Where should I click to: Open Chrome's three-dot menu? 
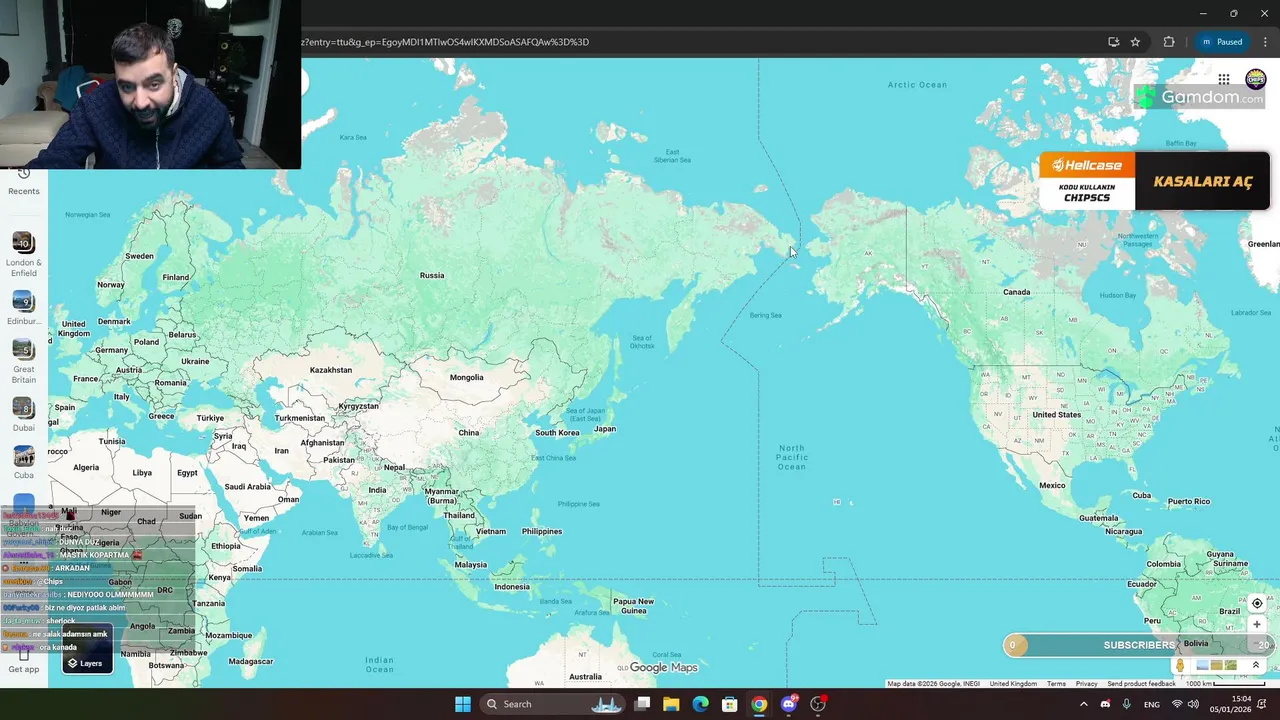pos(1265,42)
